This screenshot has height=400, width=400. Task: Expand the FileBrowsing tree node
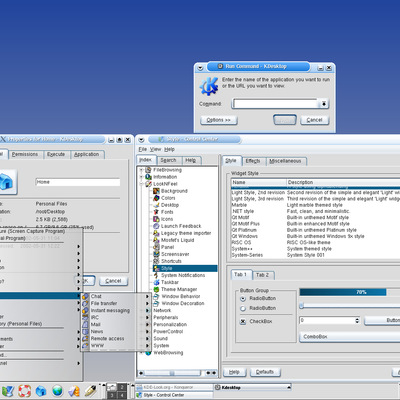click(141, 170)
